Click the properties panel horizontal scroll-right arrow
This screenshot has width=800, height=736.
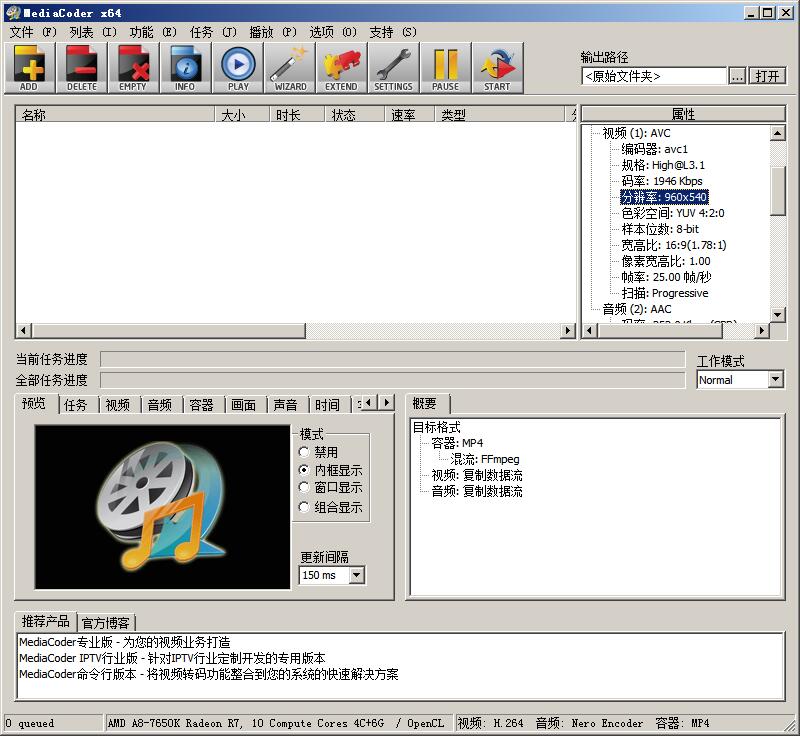coord(761,331)
